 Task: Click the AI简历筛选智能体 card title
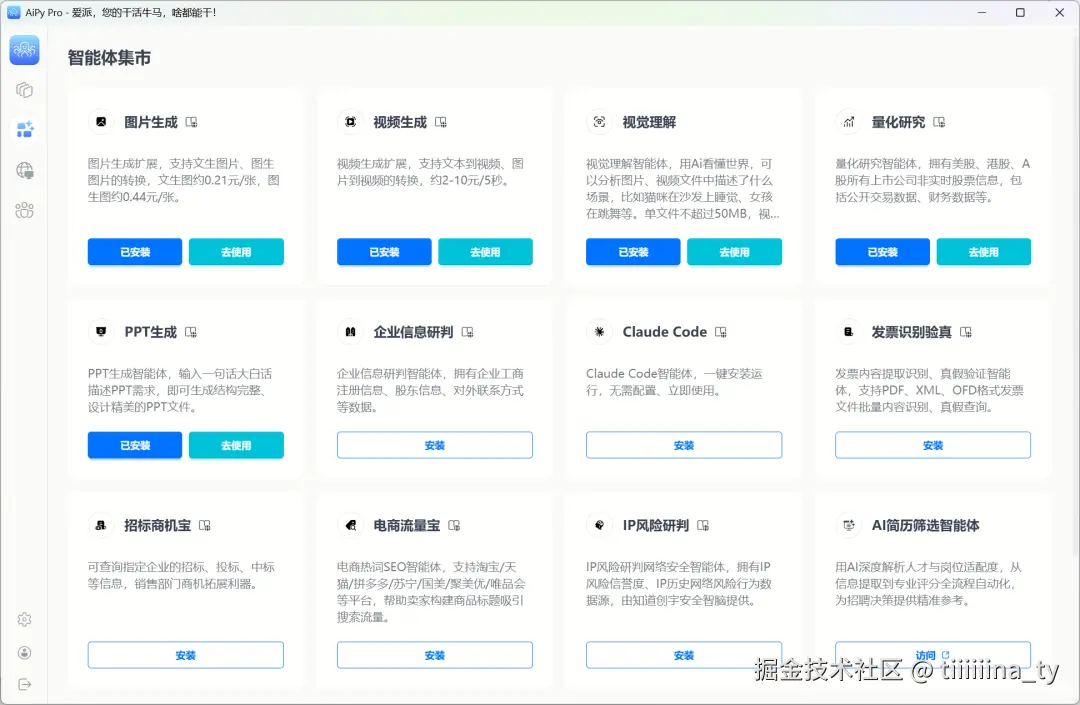(x=926, y=525)
